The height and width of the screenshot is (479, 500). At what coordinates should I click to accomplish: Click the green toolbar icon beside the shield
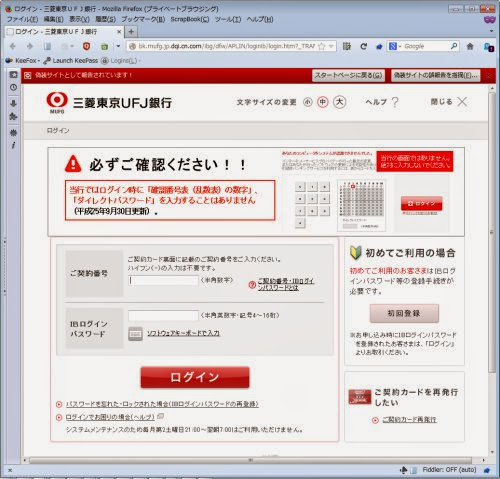104,47
